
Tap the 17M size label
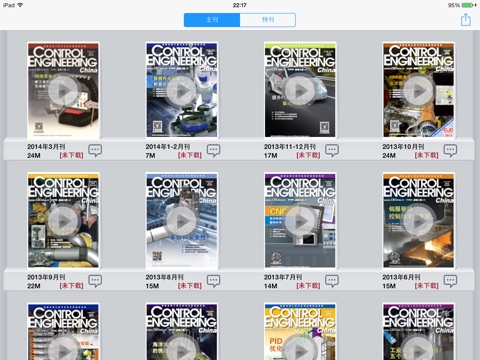pos(270,156)
